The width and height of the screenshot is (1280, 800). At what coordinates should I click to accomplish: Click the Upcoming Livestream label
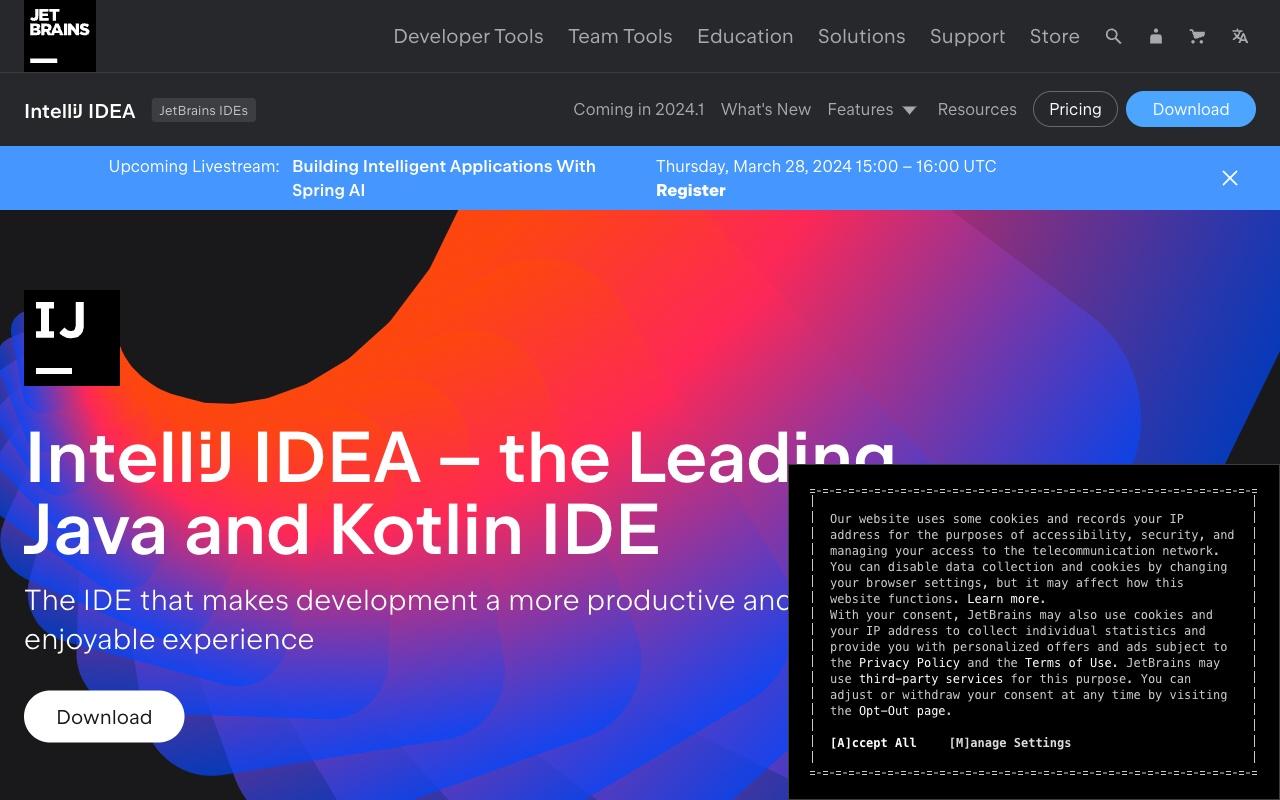[194, 166]
